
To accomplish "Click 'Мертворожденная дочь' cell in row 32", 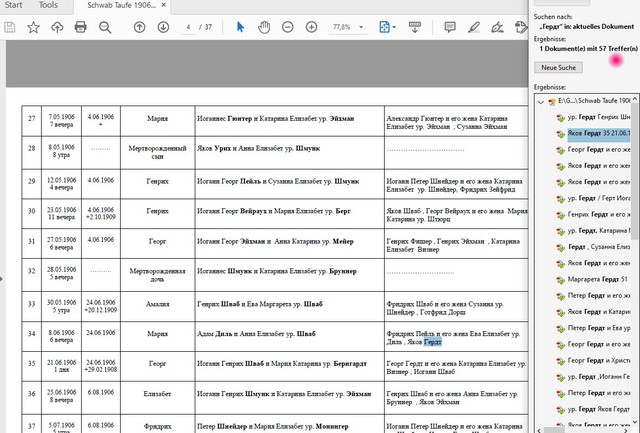I will coord(158,275).
